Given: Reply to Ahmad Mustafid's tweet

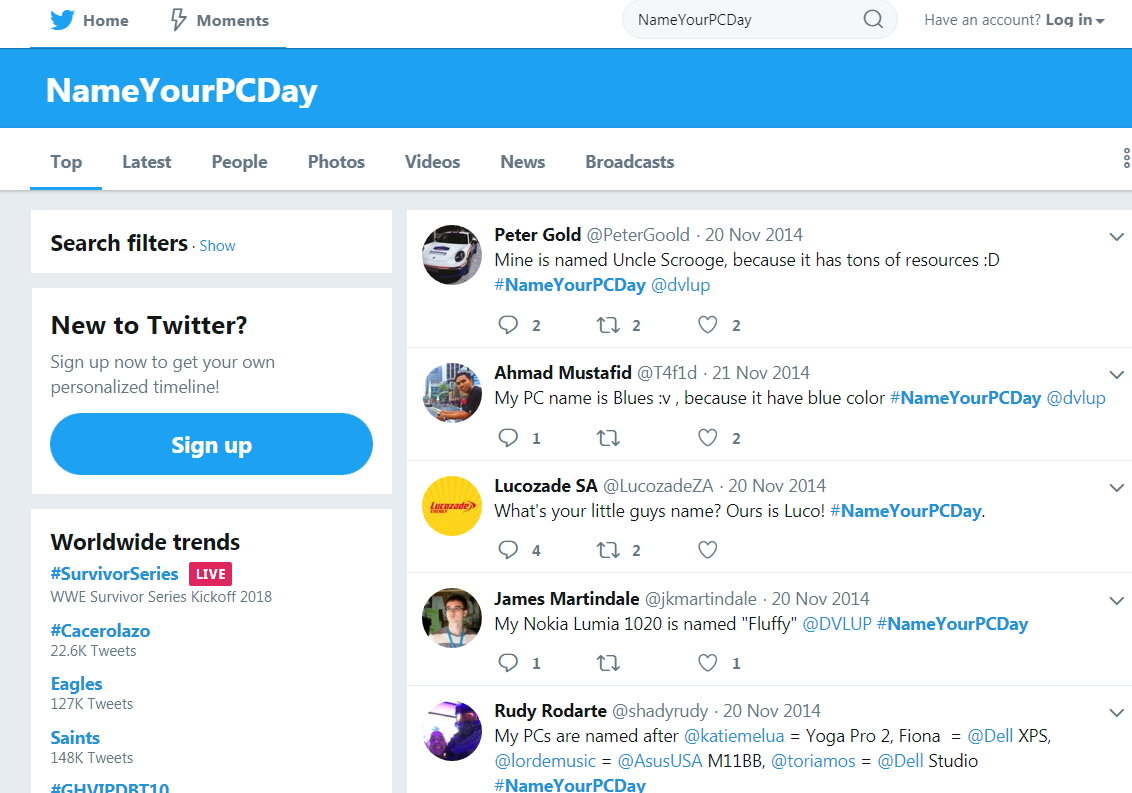Looking at the screenshot, I should [x=508, y=438].
